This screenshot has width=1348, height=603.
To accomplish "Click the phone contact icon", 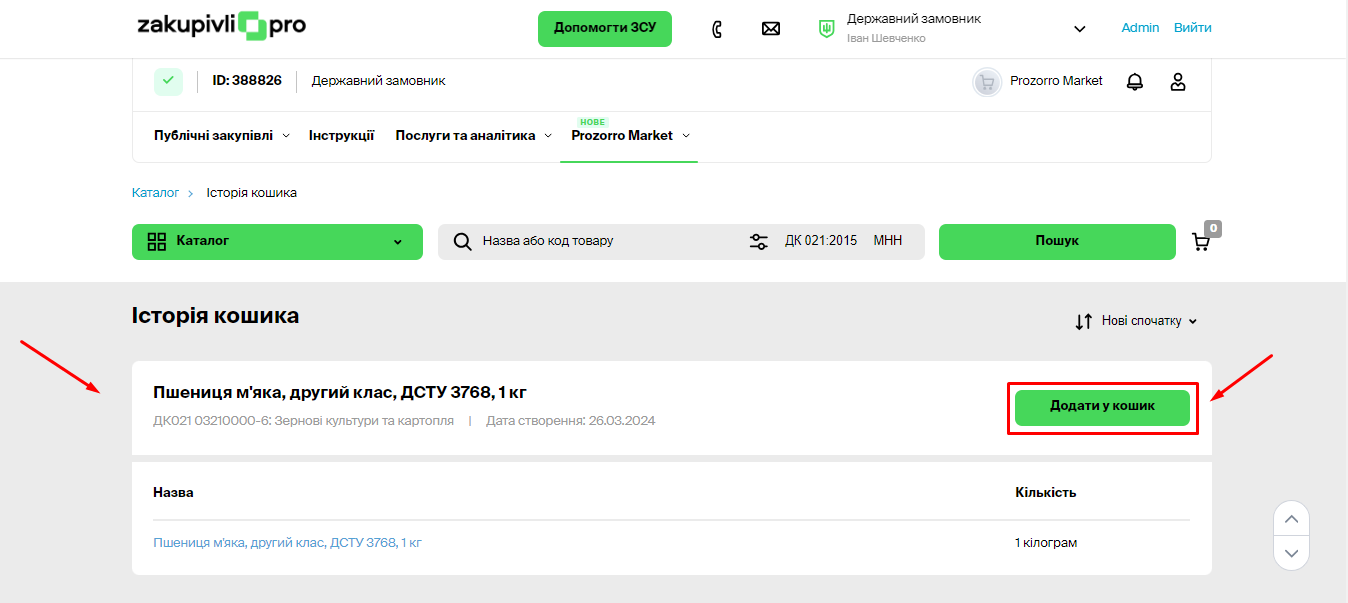I will [717, 29].
